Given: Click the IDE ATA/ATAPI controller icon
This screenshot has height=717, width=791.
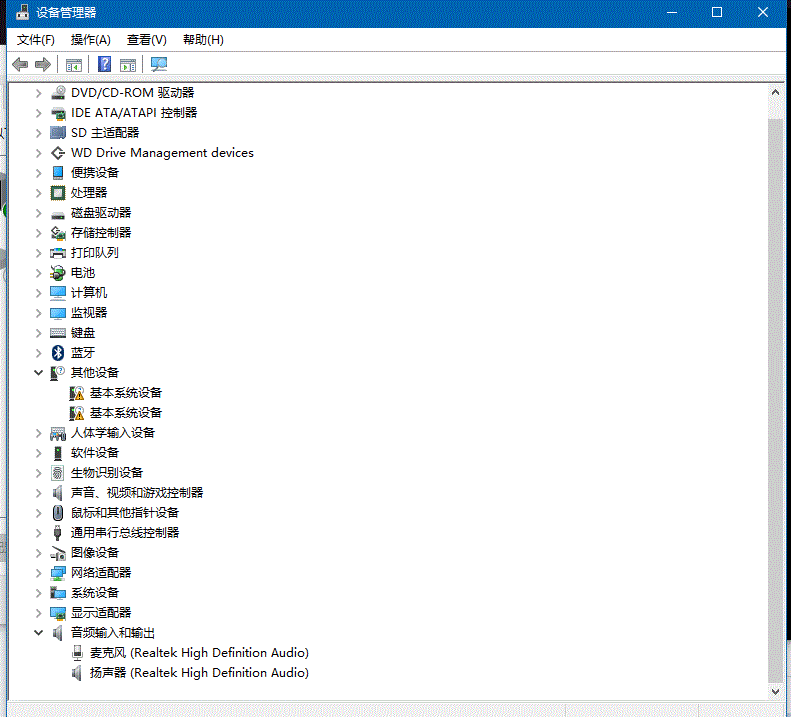Looking at the screenshot, I should pyautogui.click(x=58, y=113).
